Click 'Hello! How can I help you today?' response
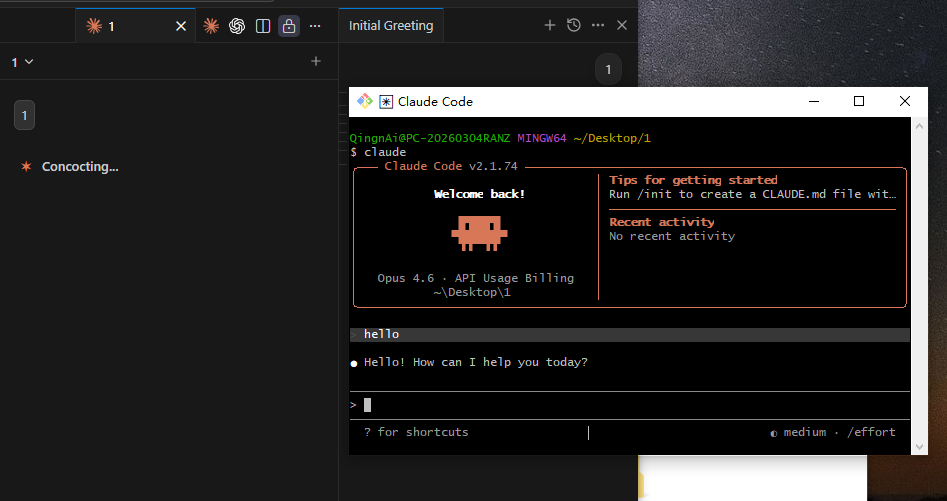This screenshot has height=501, width=947. pos(475,362)
